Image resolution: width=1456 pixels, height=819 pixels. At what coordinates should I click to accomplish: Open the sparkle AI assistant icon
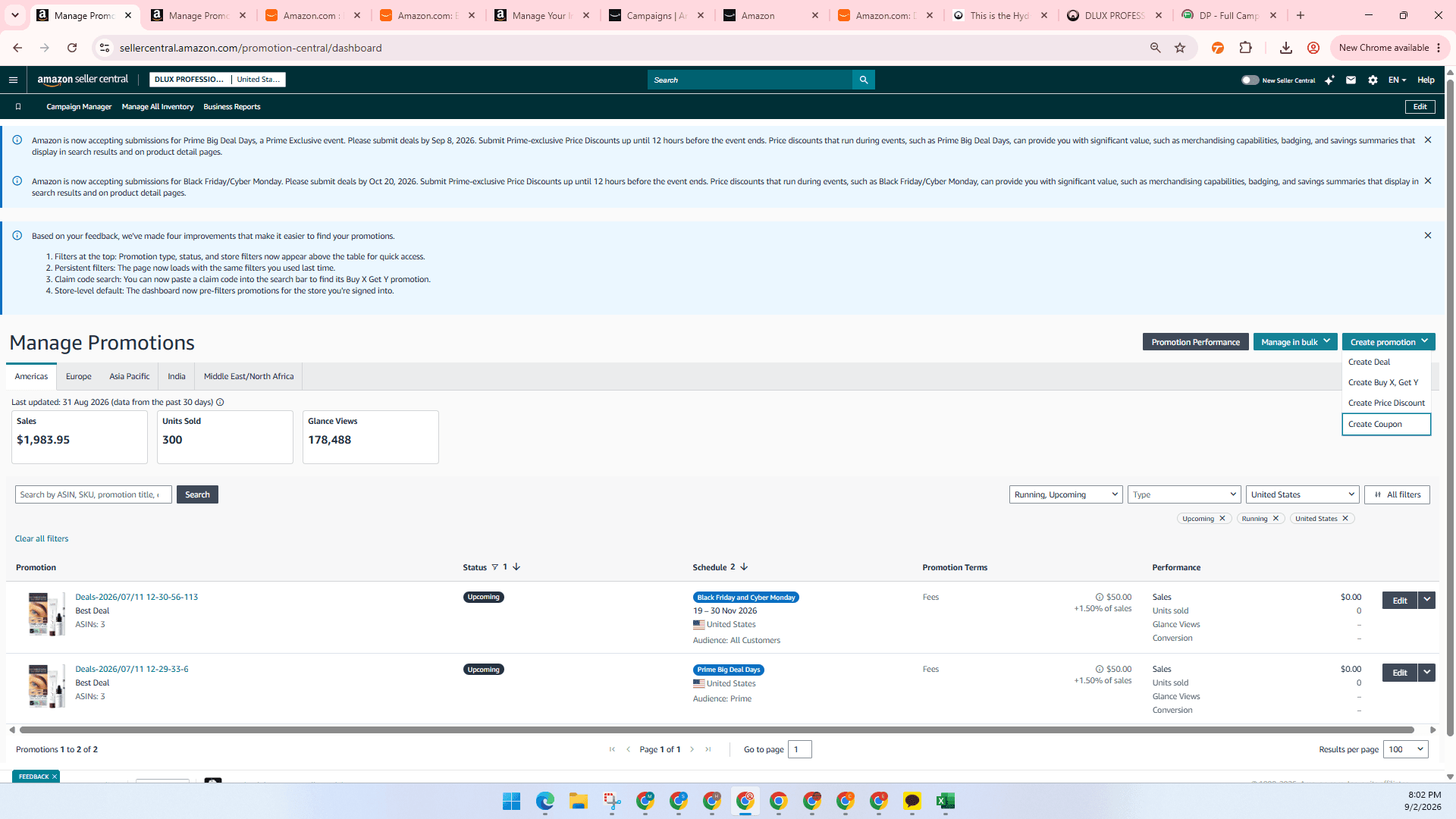click(x=1329, y=80)
